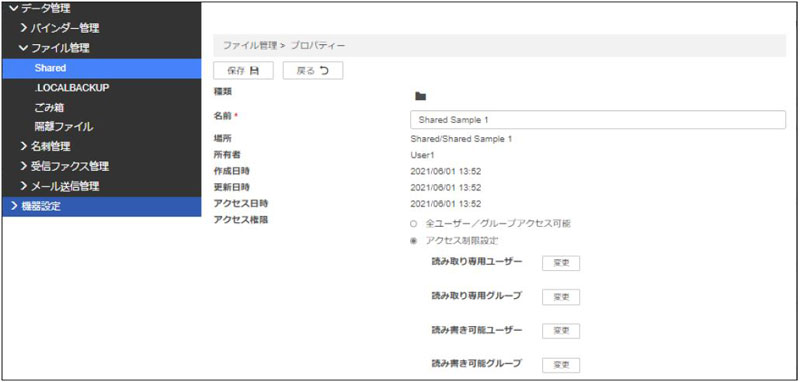Click the floppy disk icon on 保存 button
The width and height of the screenshot is (800, 382).
254,71
